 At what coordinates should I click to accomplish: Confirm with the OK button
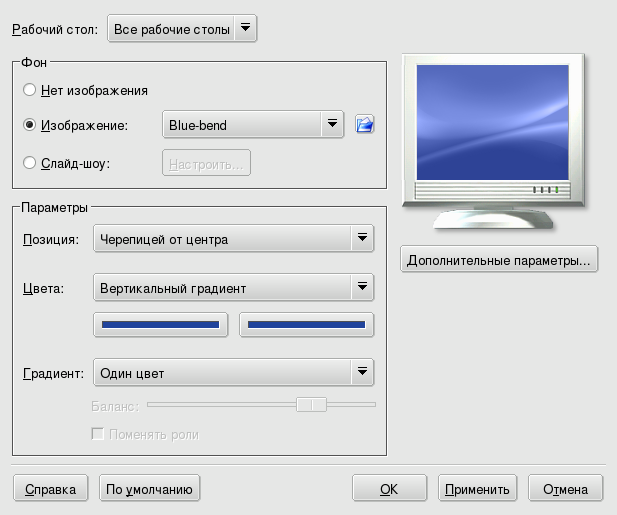(x=389, y=489)
